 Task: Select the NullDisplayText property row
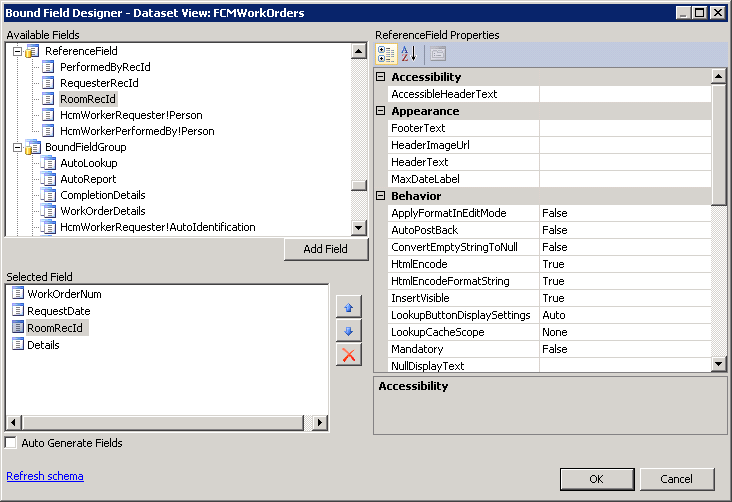(x=549, y=366)
